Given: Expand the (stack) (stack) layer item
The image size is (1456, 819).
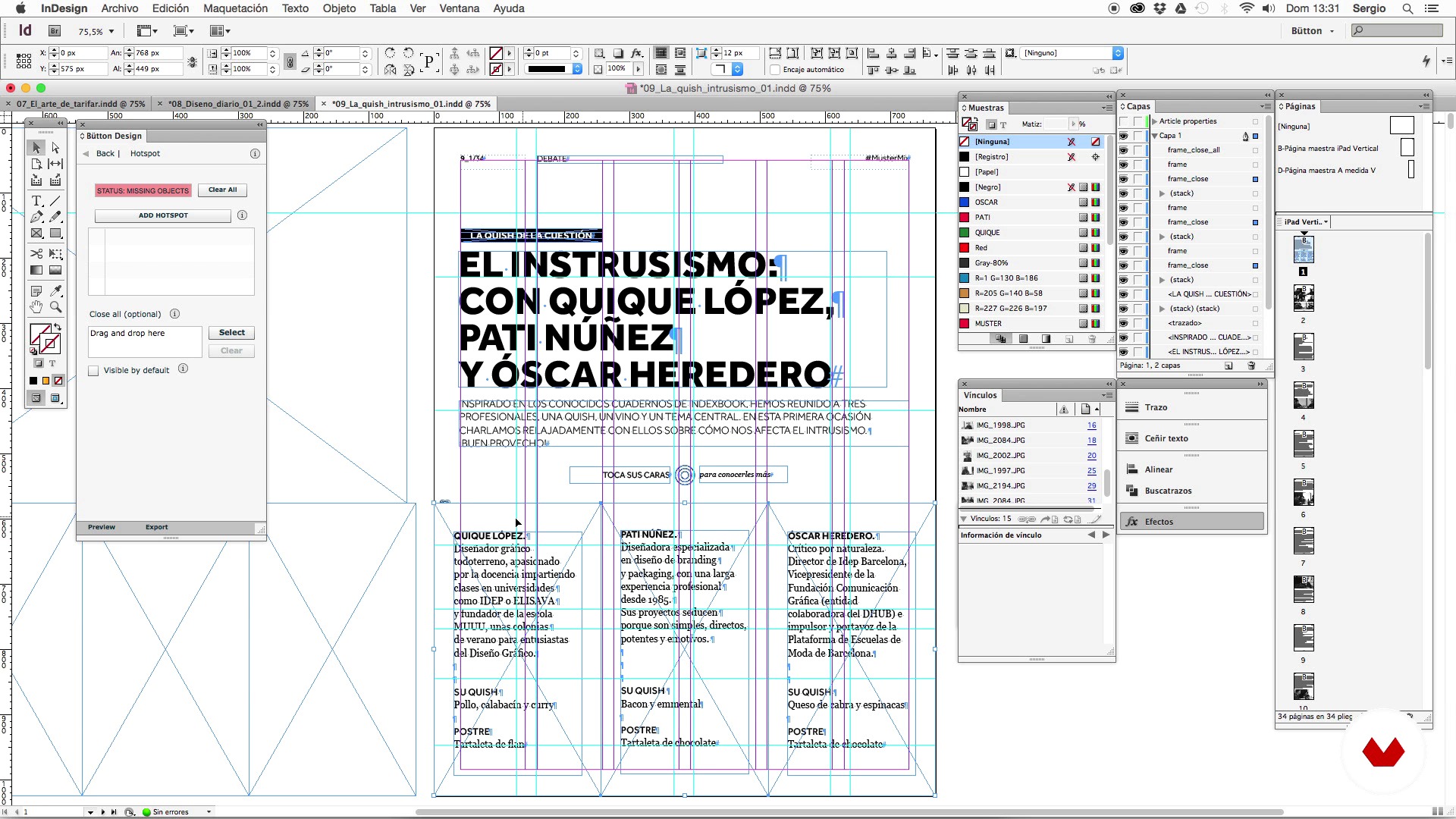Looking at the screenshot, I should [x=1162, y=309].
